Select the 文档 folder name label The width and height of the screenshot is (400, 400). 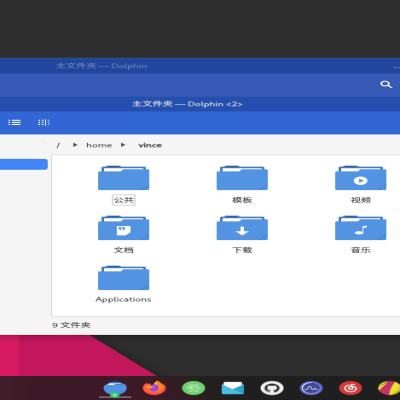(x=124, y=250)
